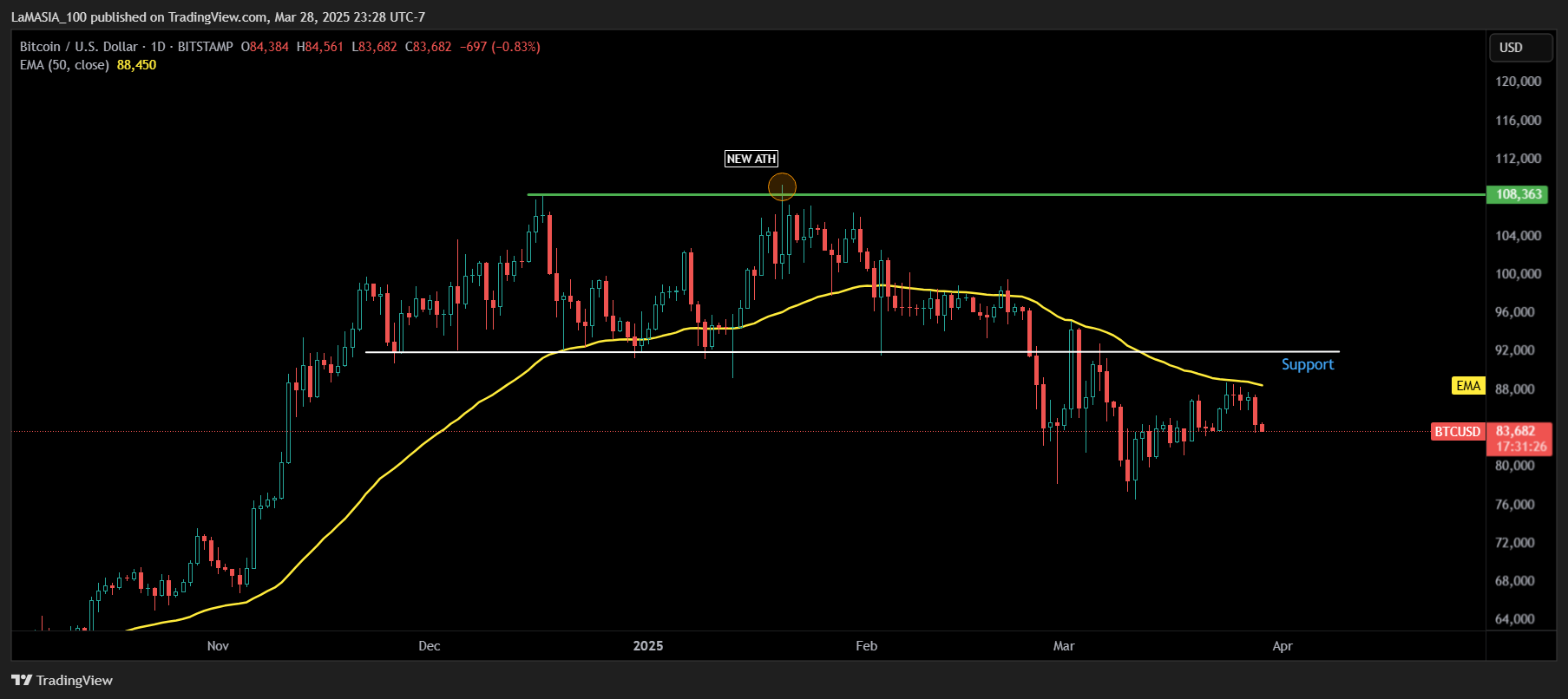
Task: Click the Apr label on time axis
Action: tap(1283, 646)
